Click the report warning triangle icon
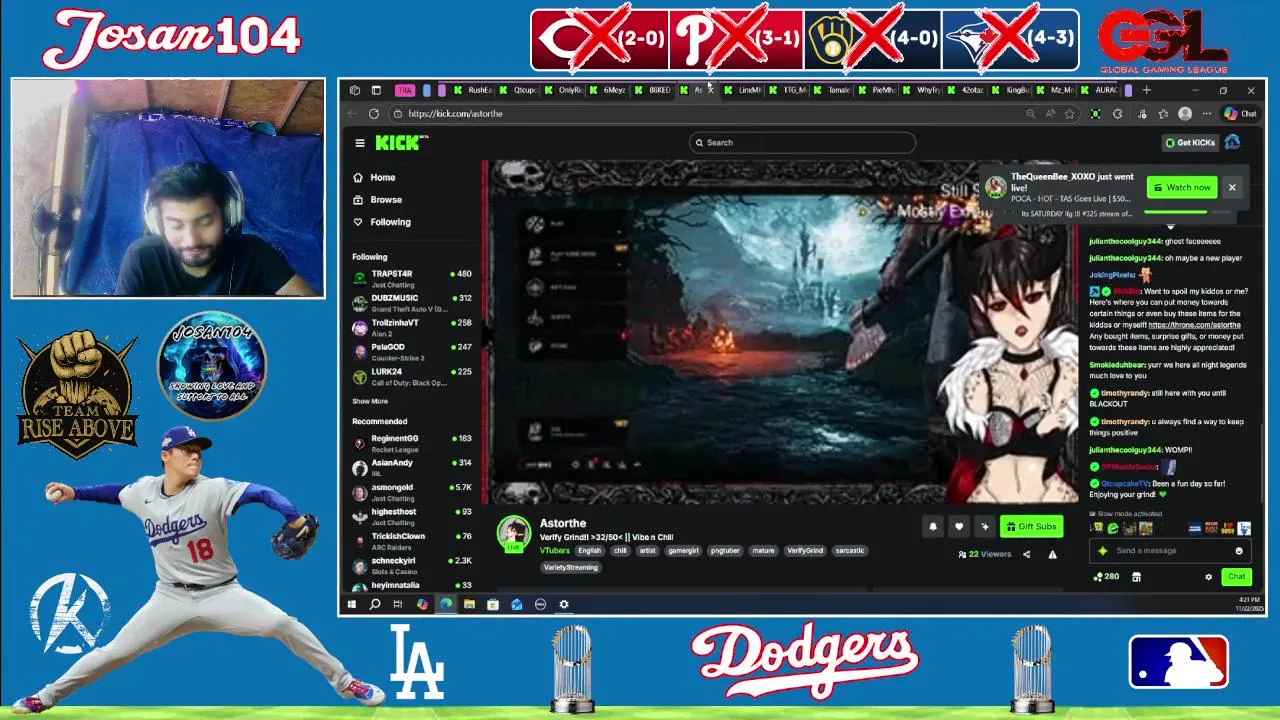Viewport: 1280px width, 720px height. click(1052, 554)
